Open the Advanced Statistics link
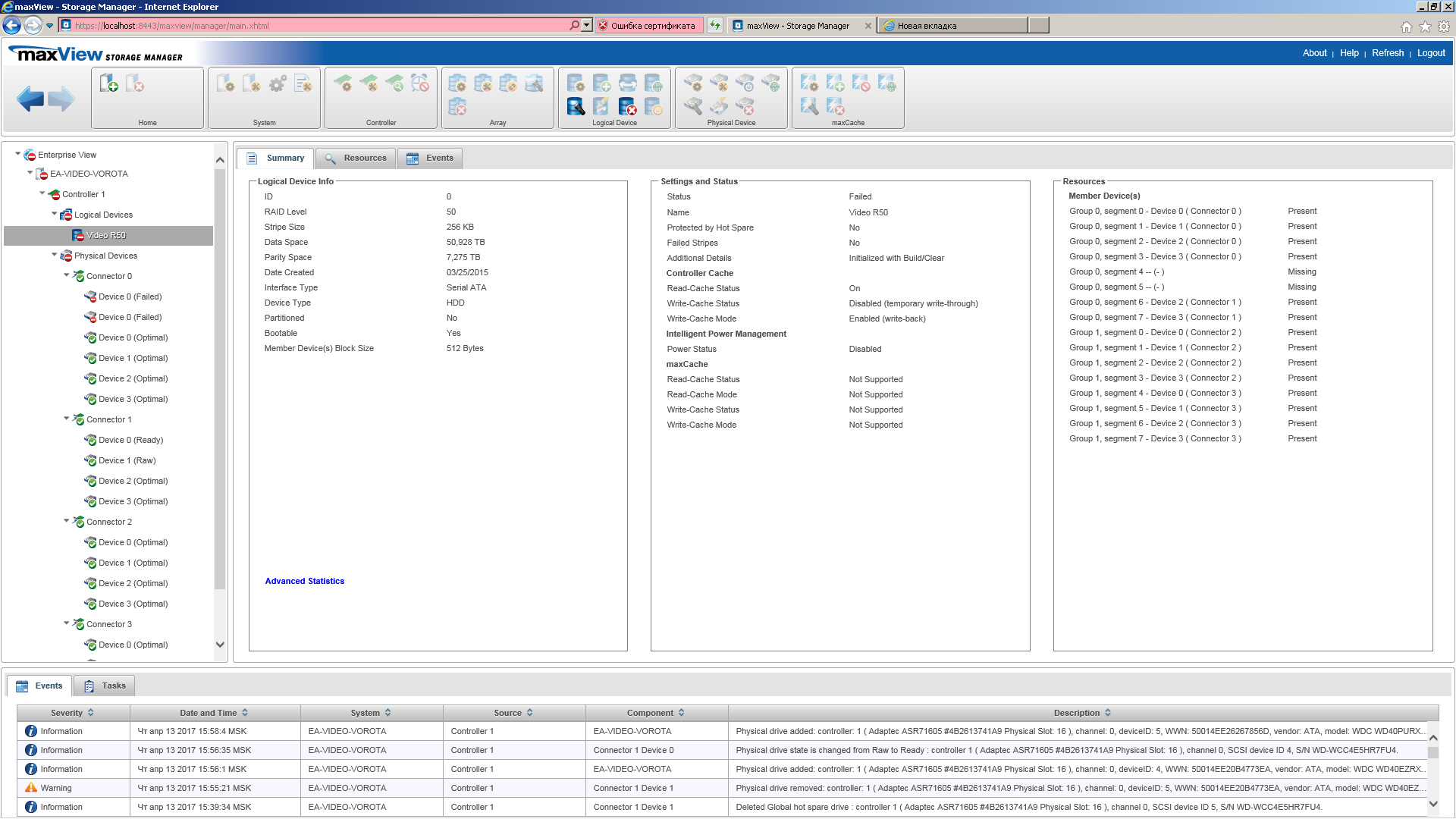Image resolution: width=1456 pixels, height=819 pixels. (x=305, y=581)
